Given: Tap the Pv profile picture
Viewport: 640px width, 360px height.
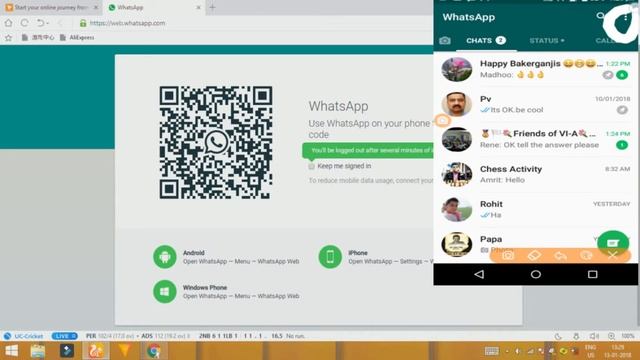Looking at the screenshot, I should tap(457, 104).
